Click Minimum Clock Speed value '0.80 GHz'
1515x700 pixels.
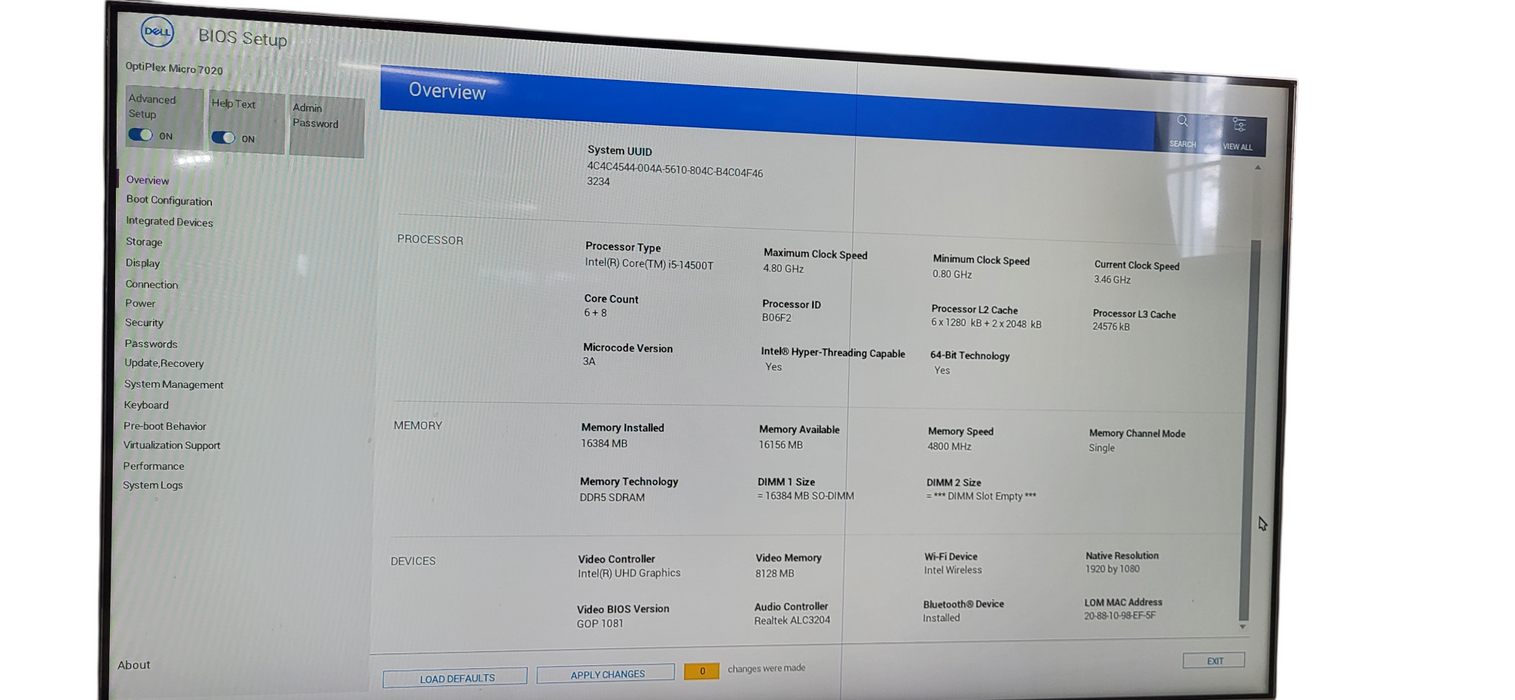click(952, 274)
